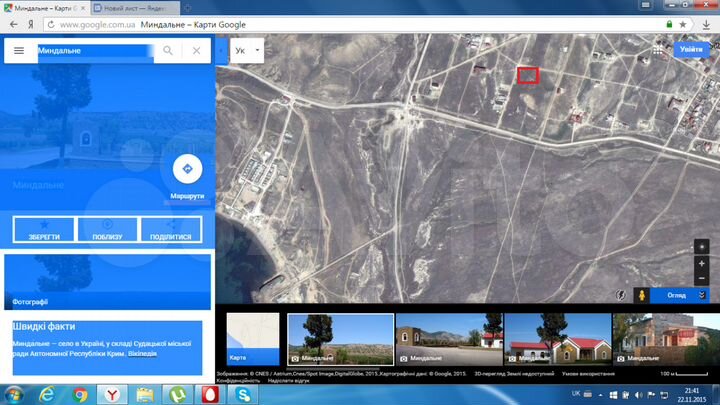The width and height of the screenshot is (720, 405).
Task: Open the Ук language dropdown
Action: (247, 50)
